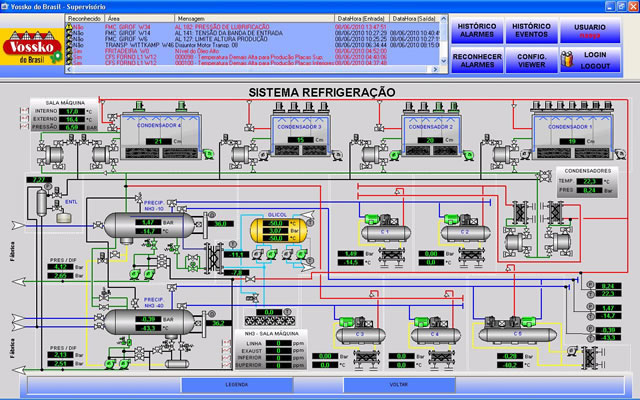This screenshot has width=640, height=400.
Task: Click the Sala Máquina INTERNO value 17,0
Action: (72, 111)
